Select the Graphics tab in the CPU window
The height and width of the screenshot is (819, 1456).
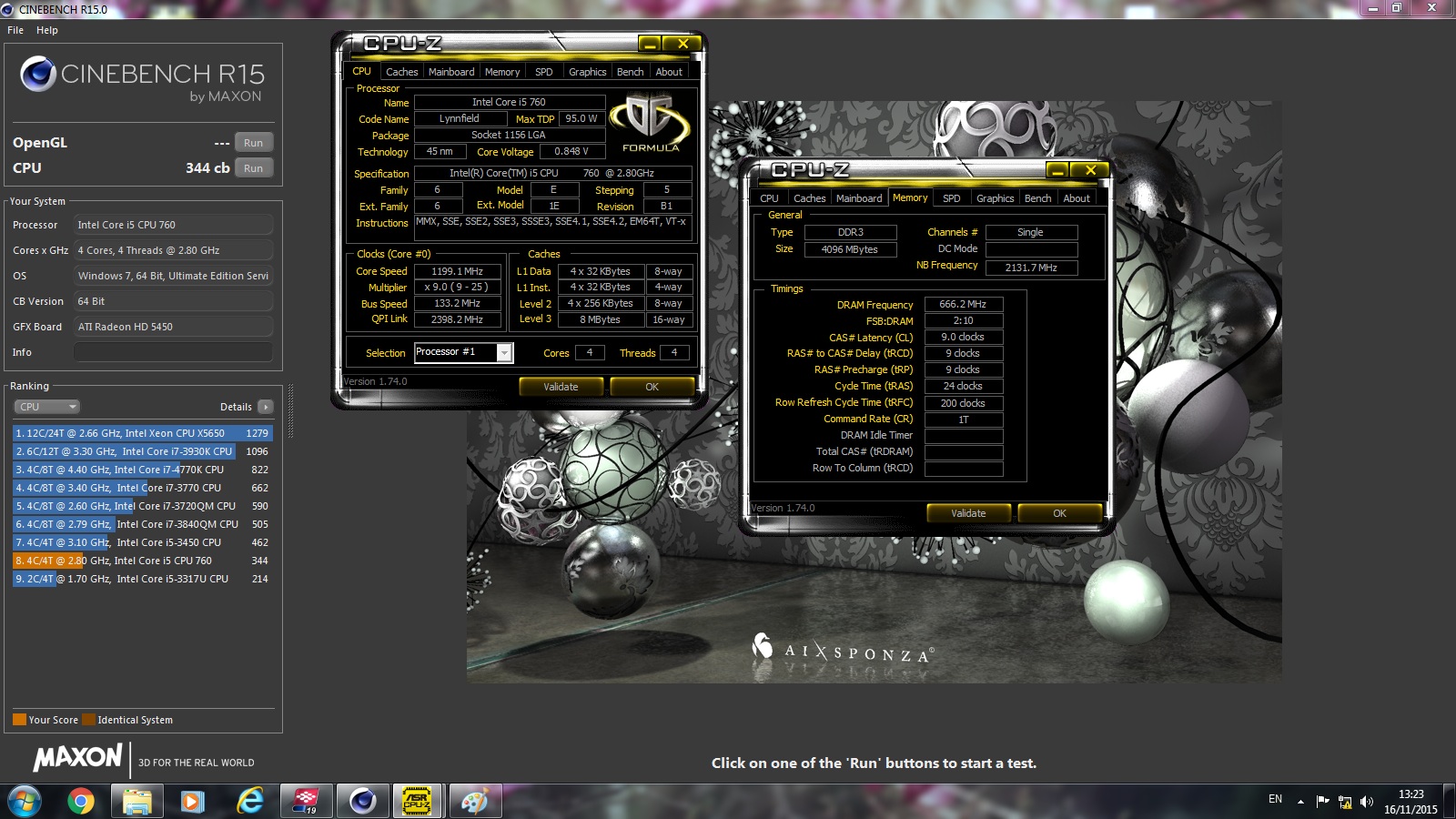coord(588,72)
